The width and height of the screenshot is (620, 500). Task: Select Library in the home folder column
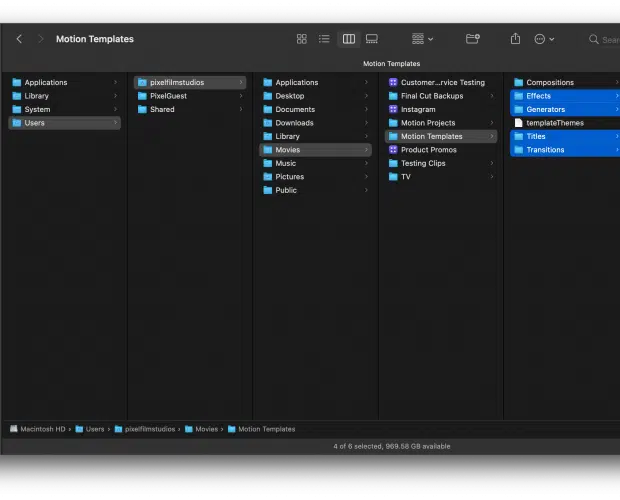tap(316, 136)
